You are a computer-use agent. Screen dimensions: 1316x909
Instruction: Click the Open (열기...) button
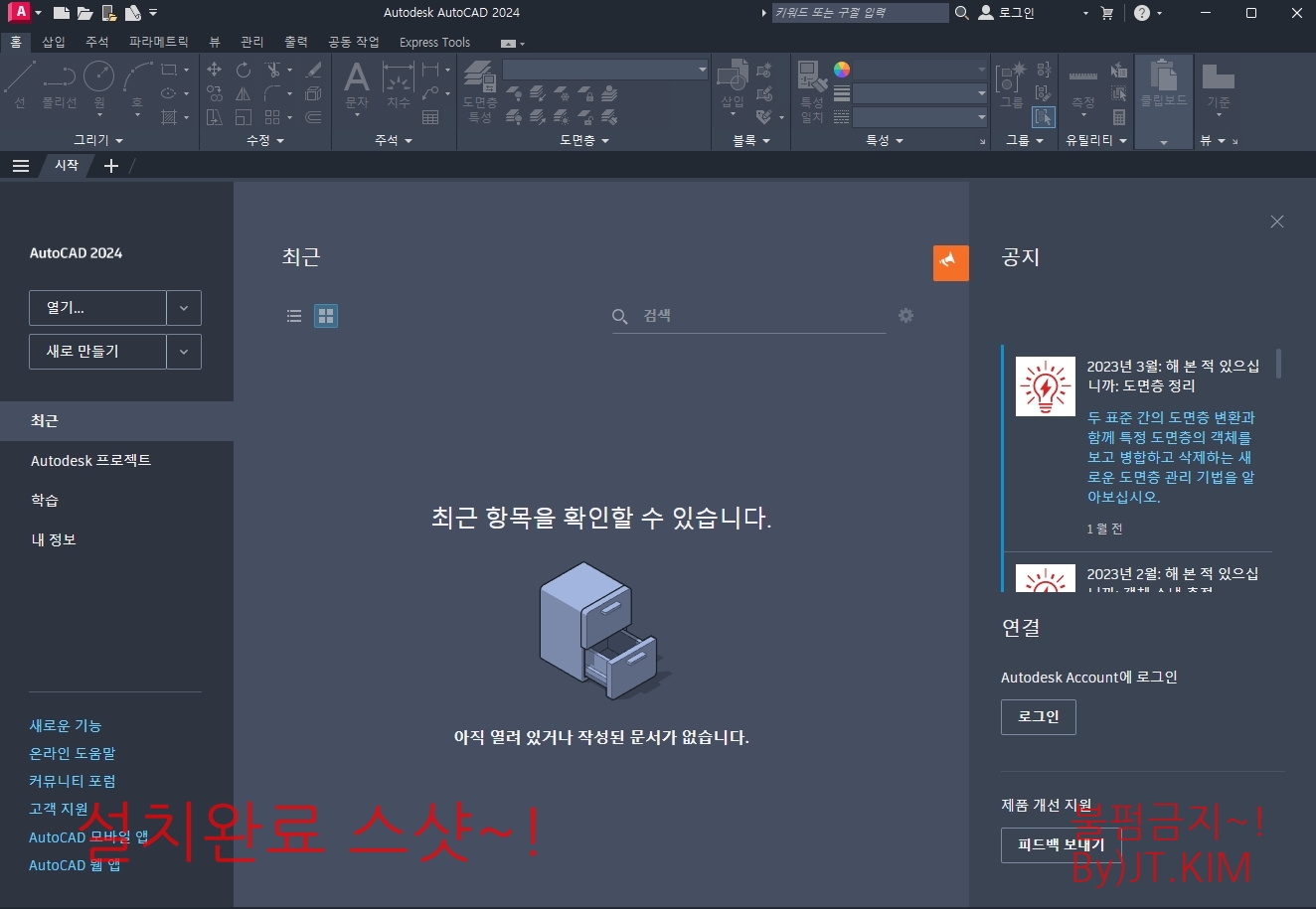tap(97, 308)
